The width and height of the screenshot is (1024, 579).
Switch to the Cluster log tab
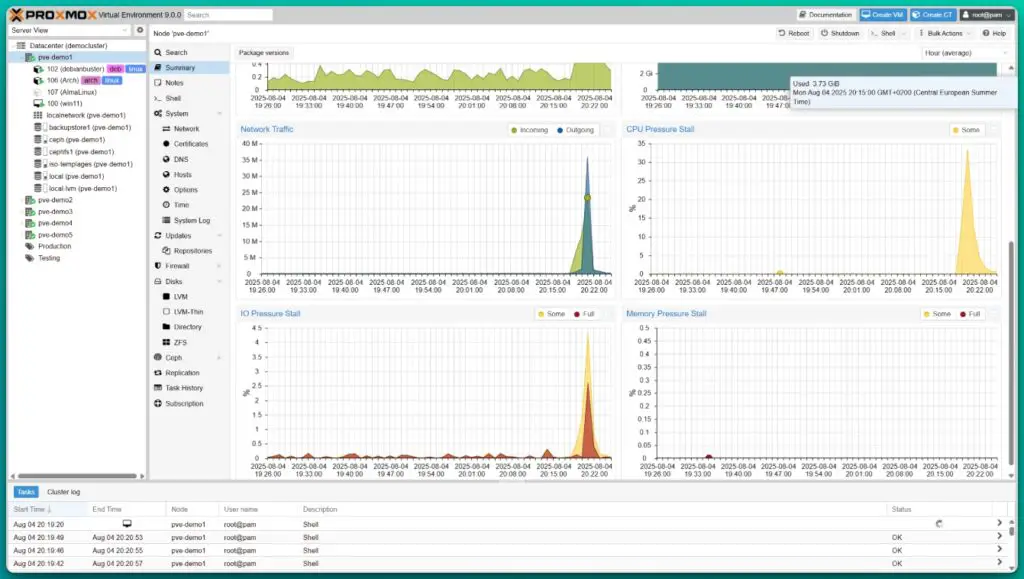click(x=63, y=492)
